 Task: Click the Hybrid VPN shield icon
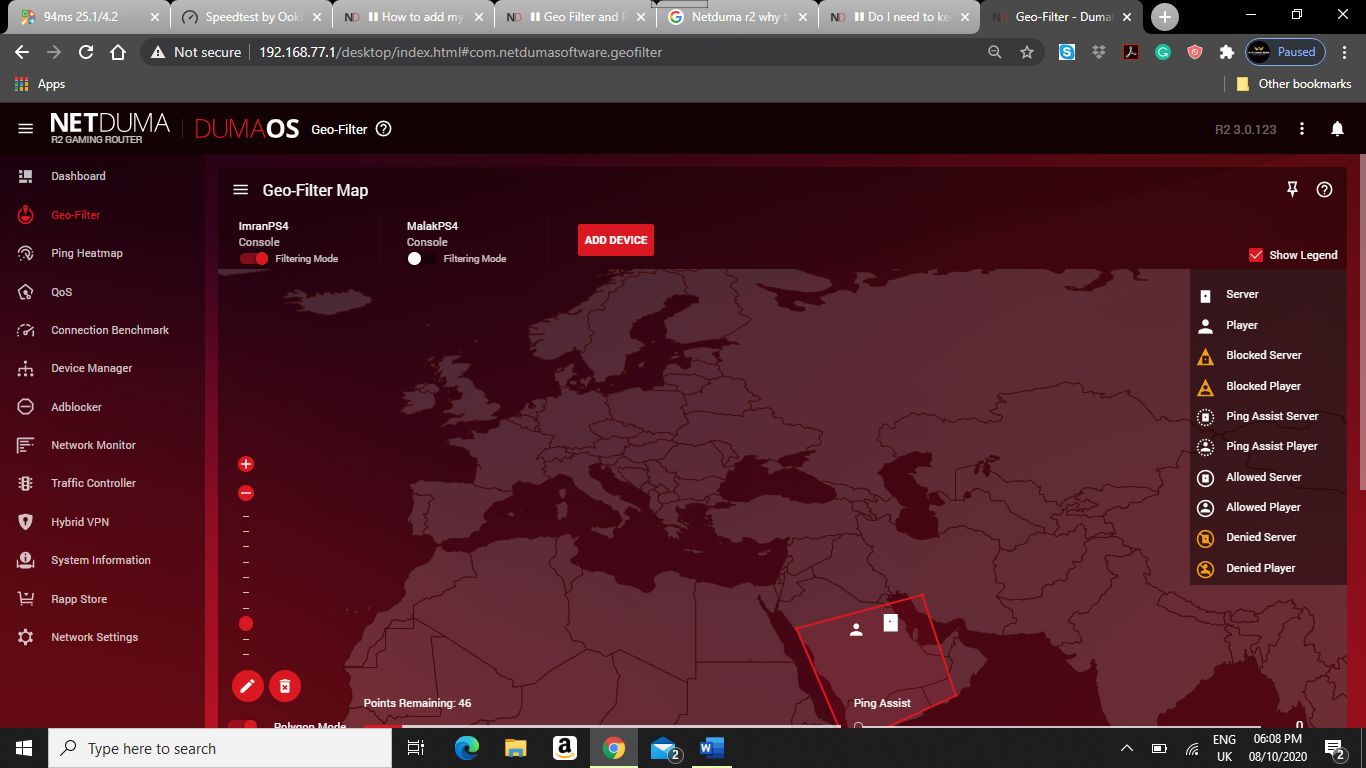tap(26, 522)
